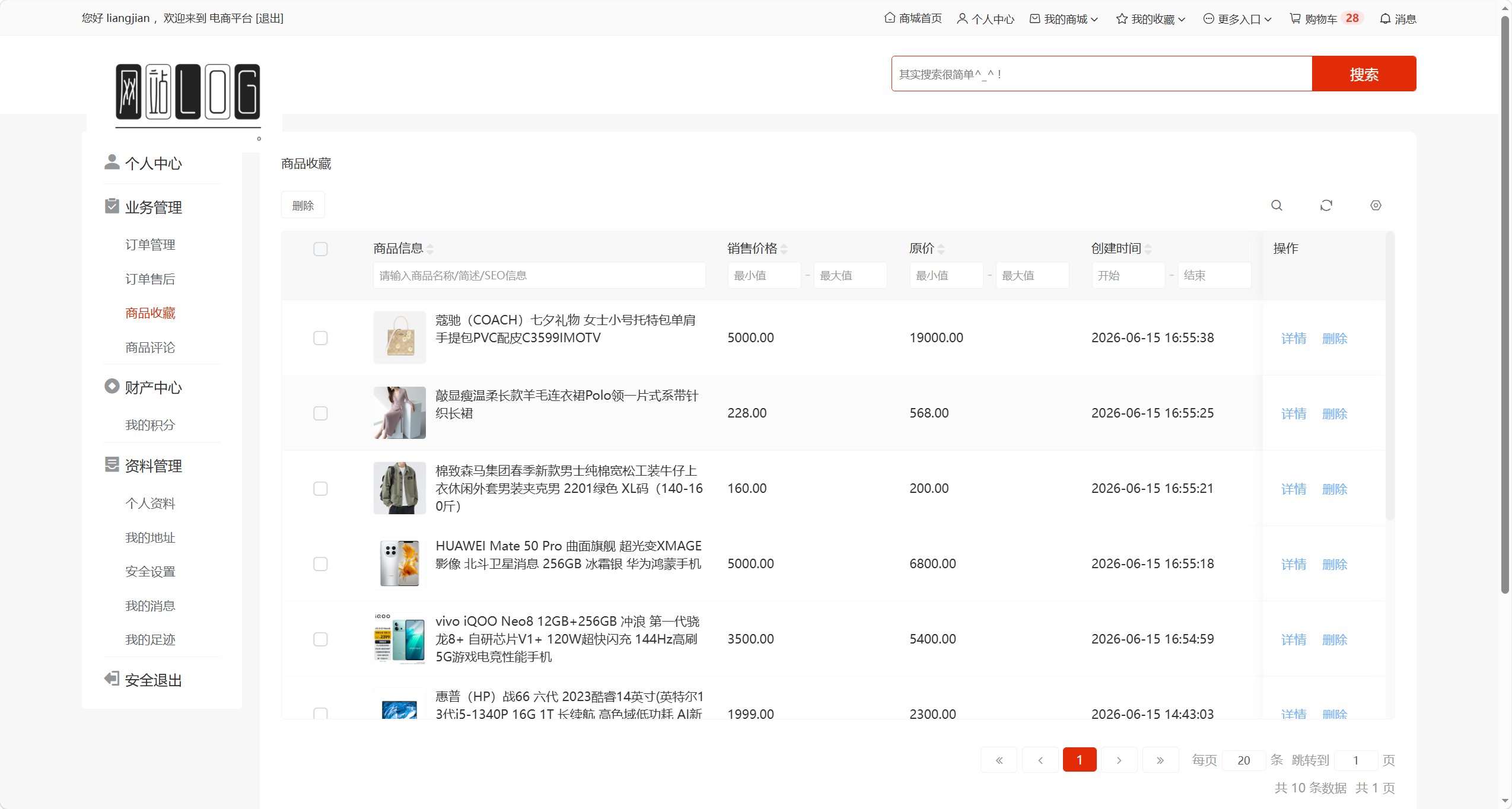
Task: Select 商品收藏 in the sidebar
Action: [x=150, y=313]
